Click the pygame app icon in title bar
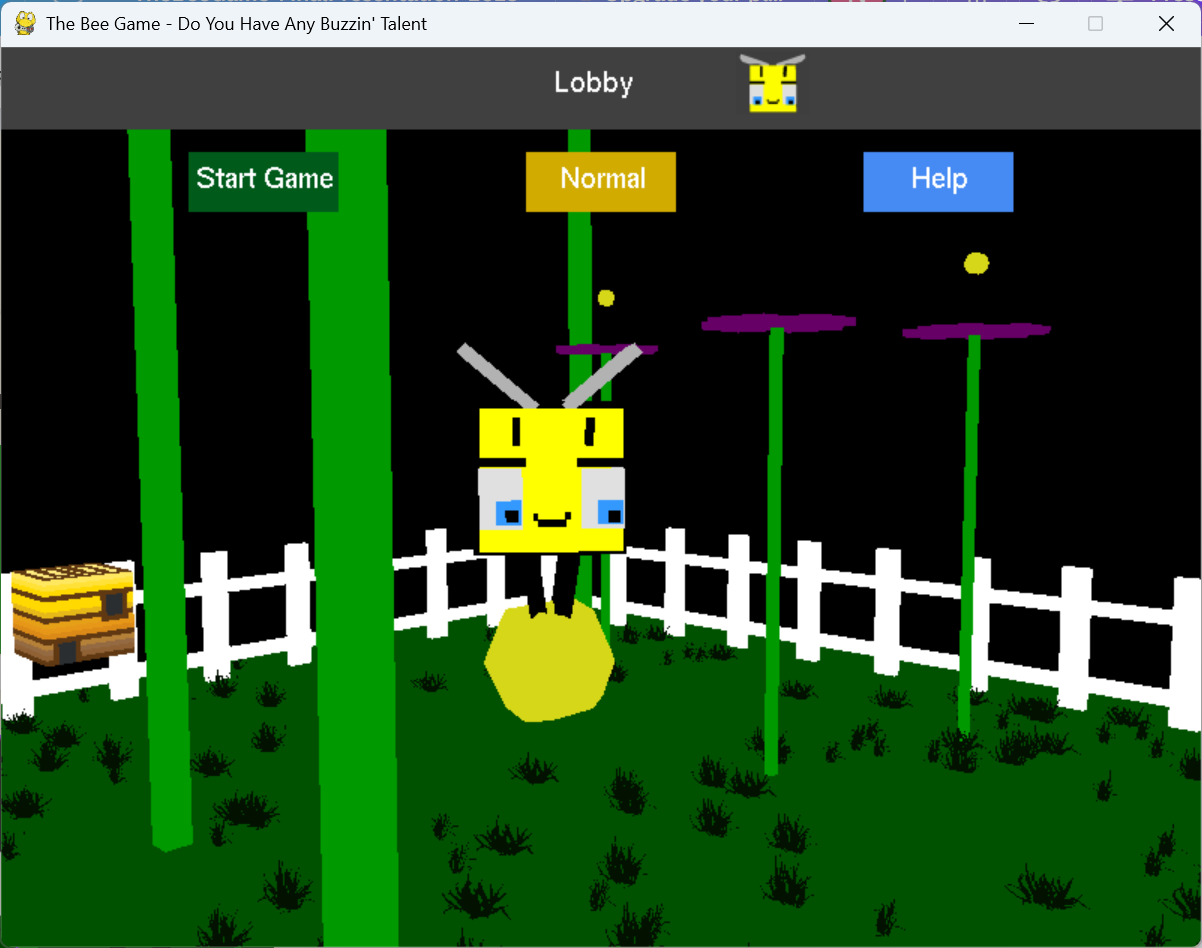This screenshot has width=1202, height=948. (25, 23)
